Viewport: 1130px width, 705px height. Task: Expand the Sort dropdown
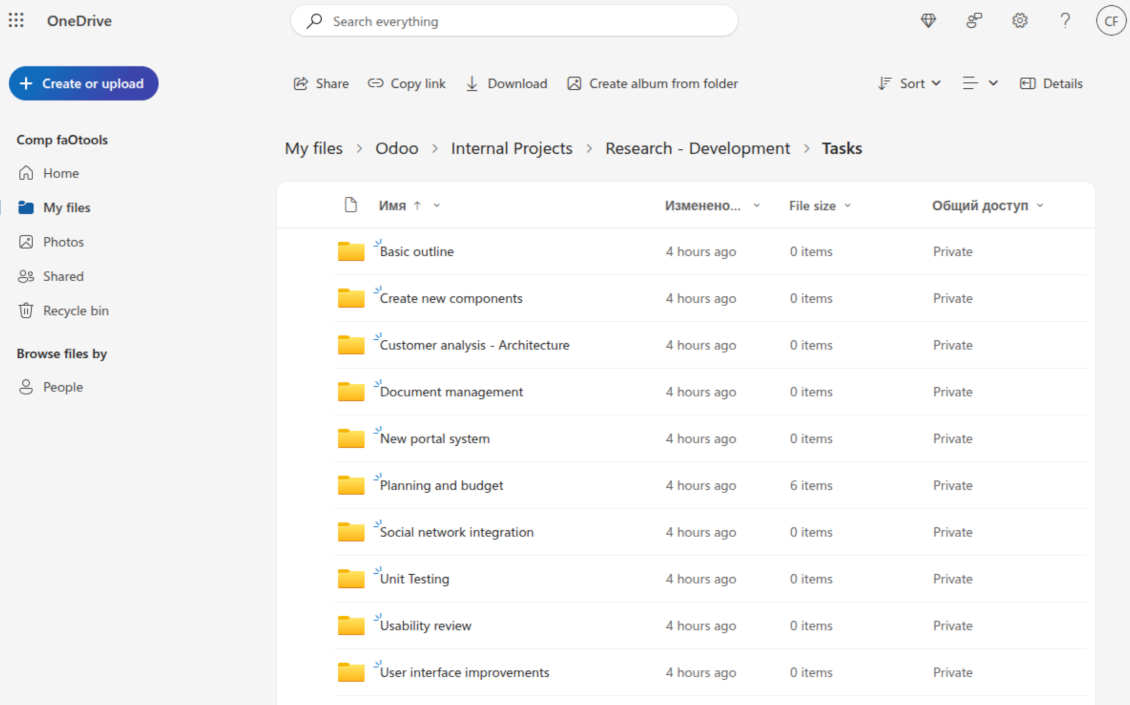tap(909, 84)
